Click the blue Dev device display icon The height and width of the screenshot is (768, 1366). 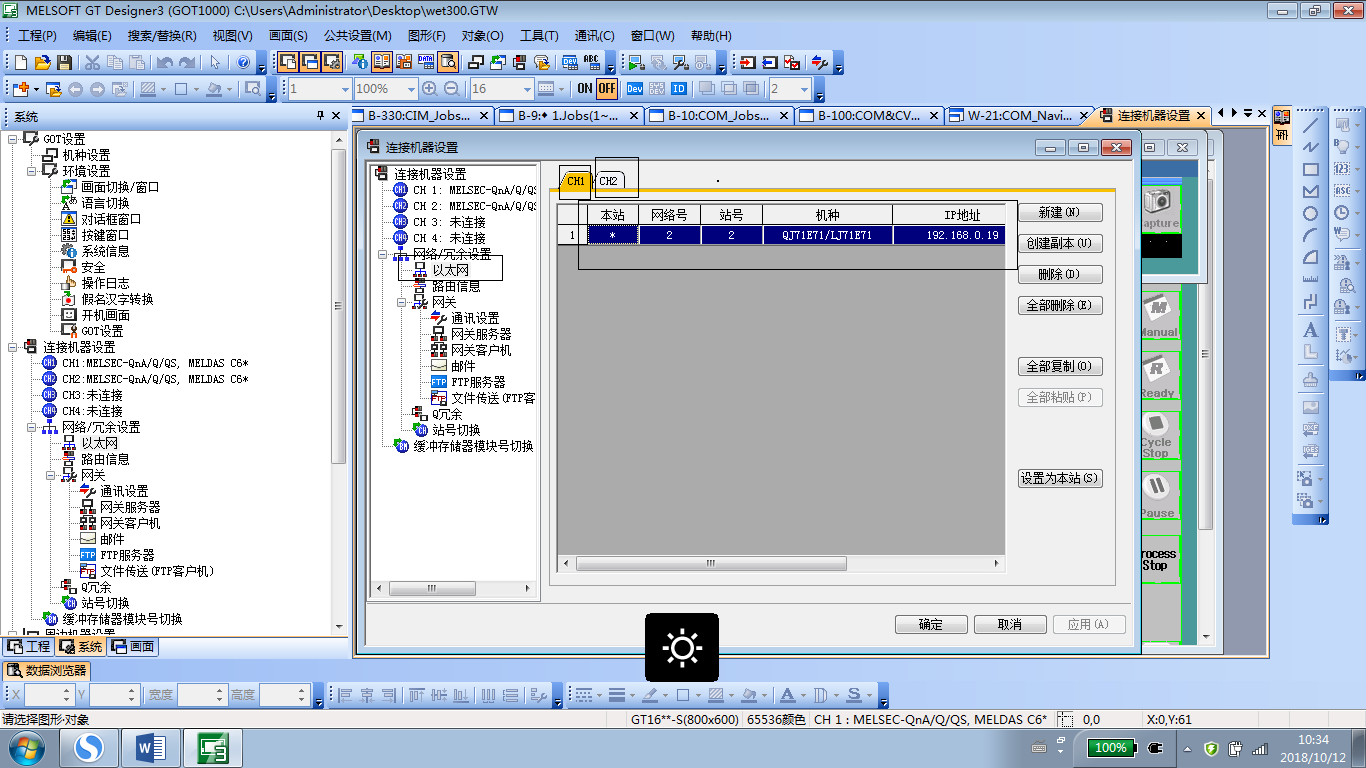click(x=634, y=89)
